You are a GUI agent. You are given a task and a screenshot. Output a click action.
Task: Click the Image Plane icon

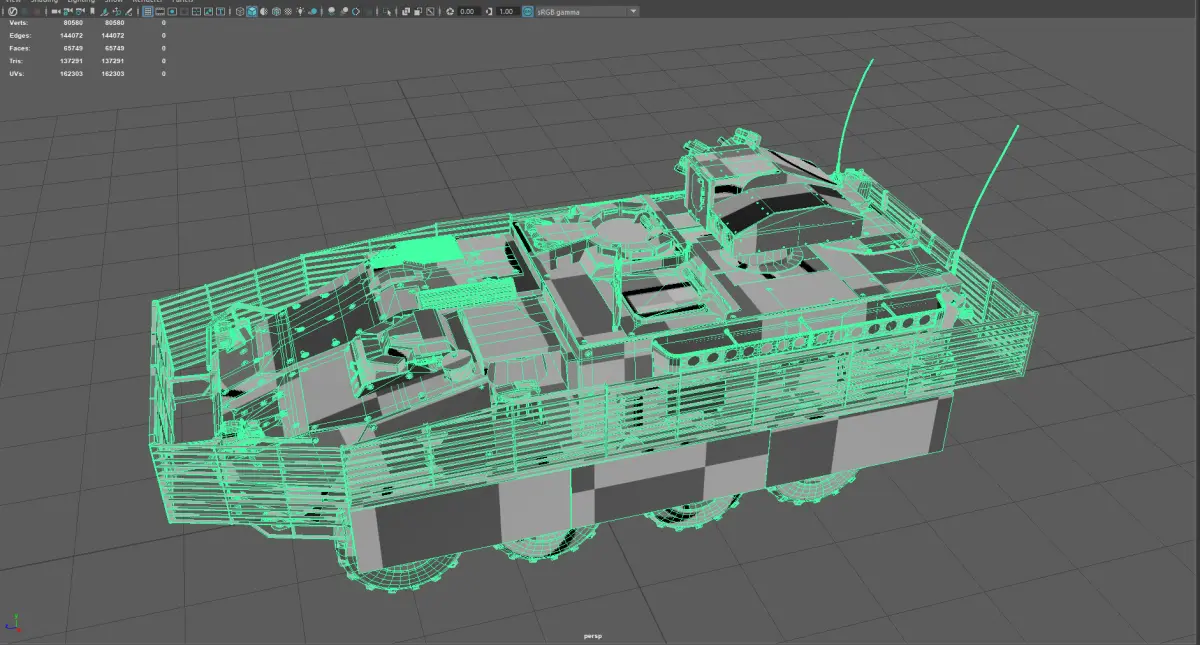(105, 11)
